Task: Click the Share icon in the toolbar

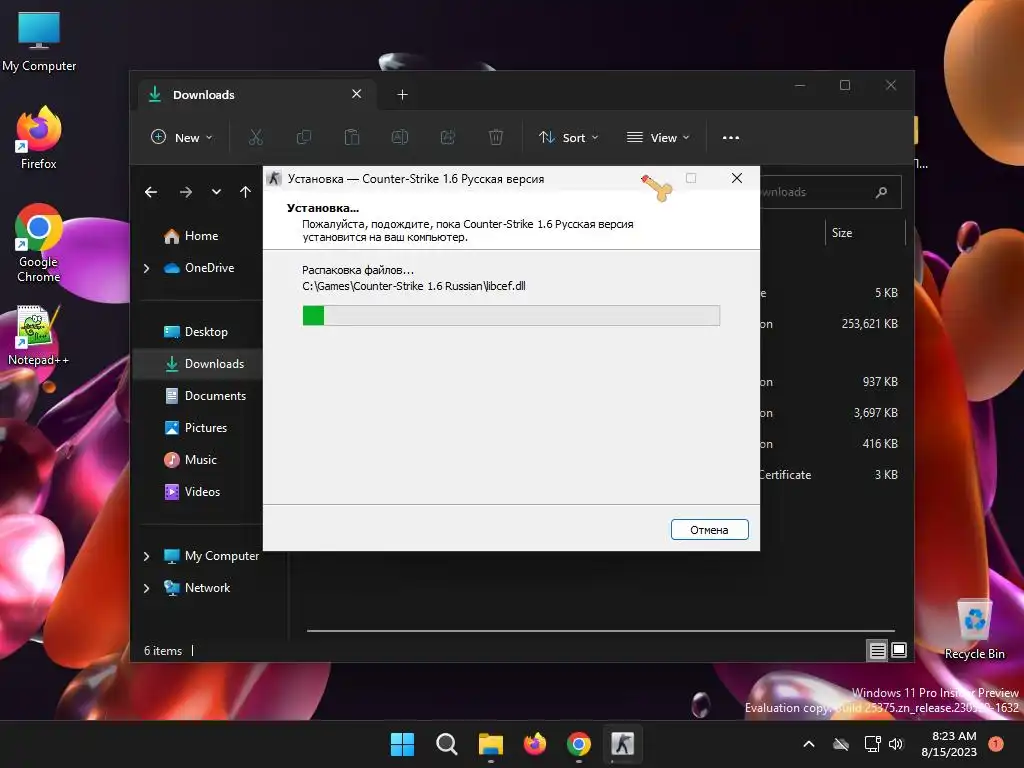Action: [x=447, y=137]
